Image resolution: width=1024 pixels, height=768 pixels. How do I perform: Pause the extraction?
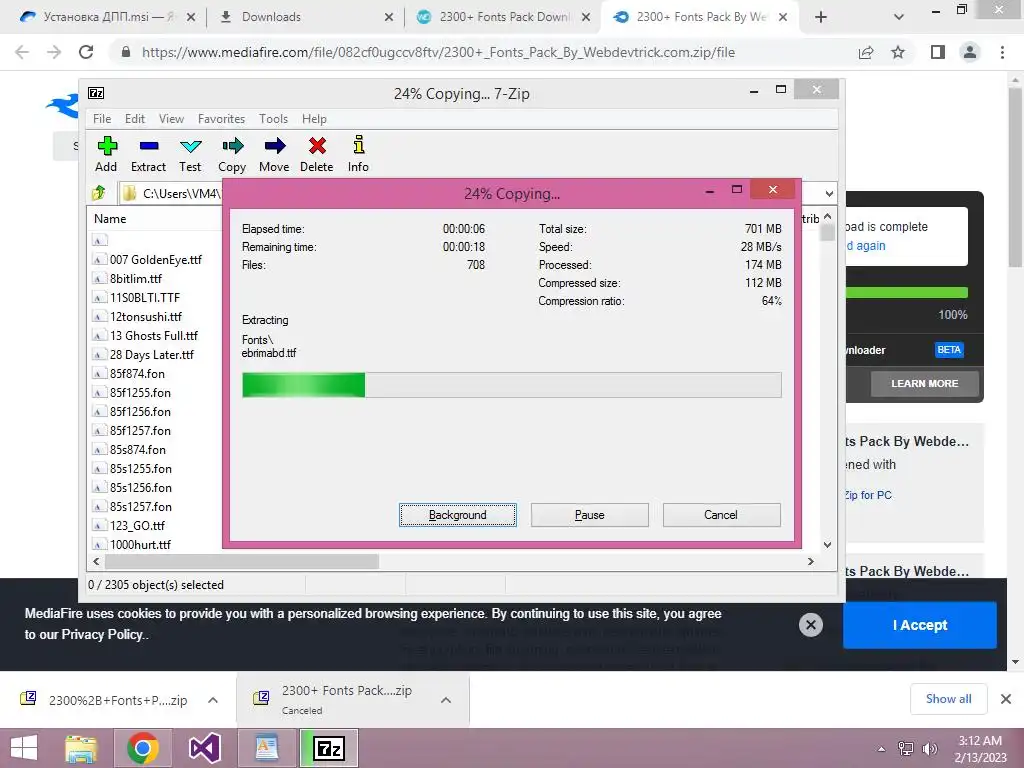click(x=590, y=515)
